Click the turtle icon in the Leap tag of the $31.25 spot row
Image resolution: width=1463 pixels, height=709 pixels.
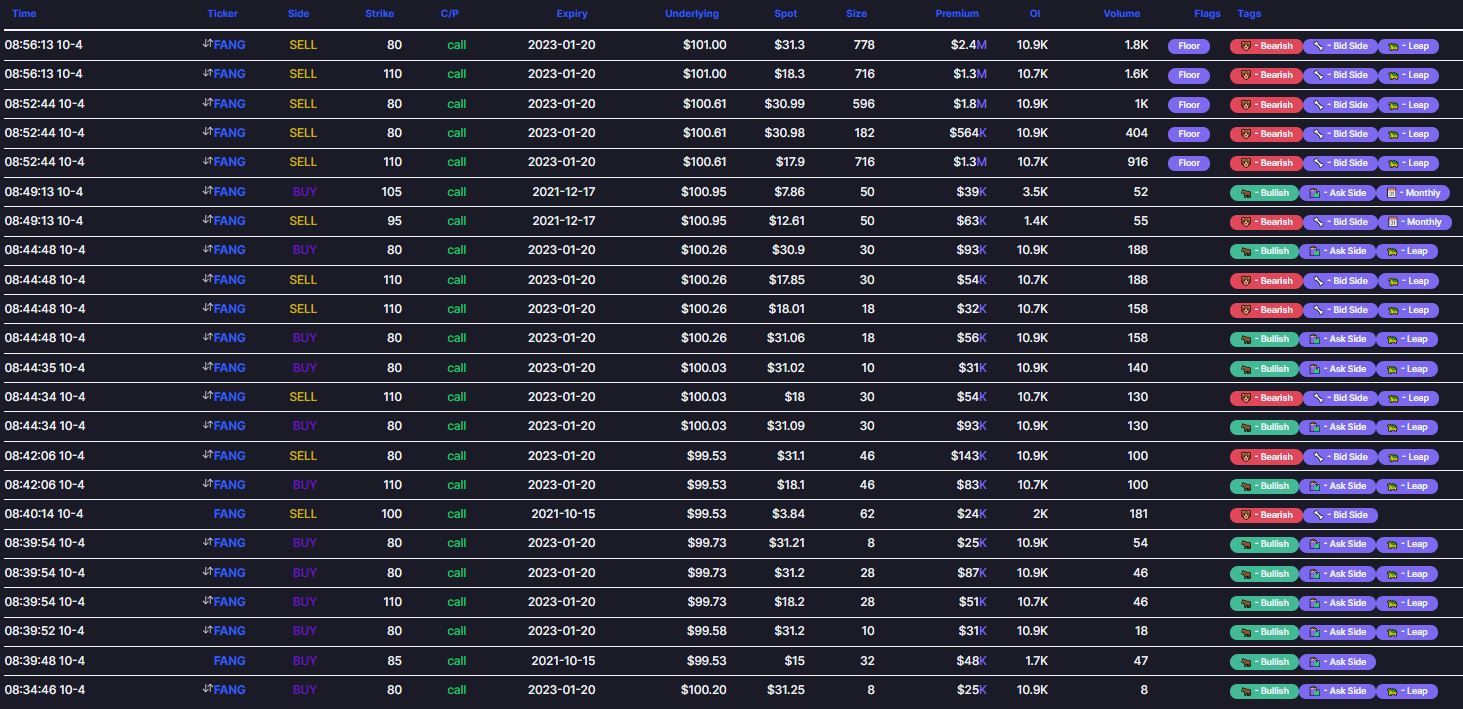(x=1390, y=691)
